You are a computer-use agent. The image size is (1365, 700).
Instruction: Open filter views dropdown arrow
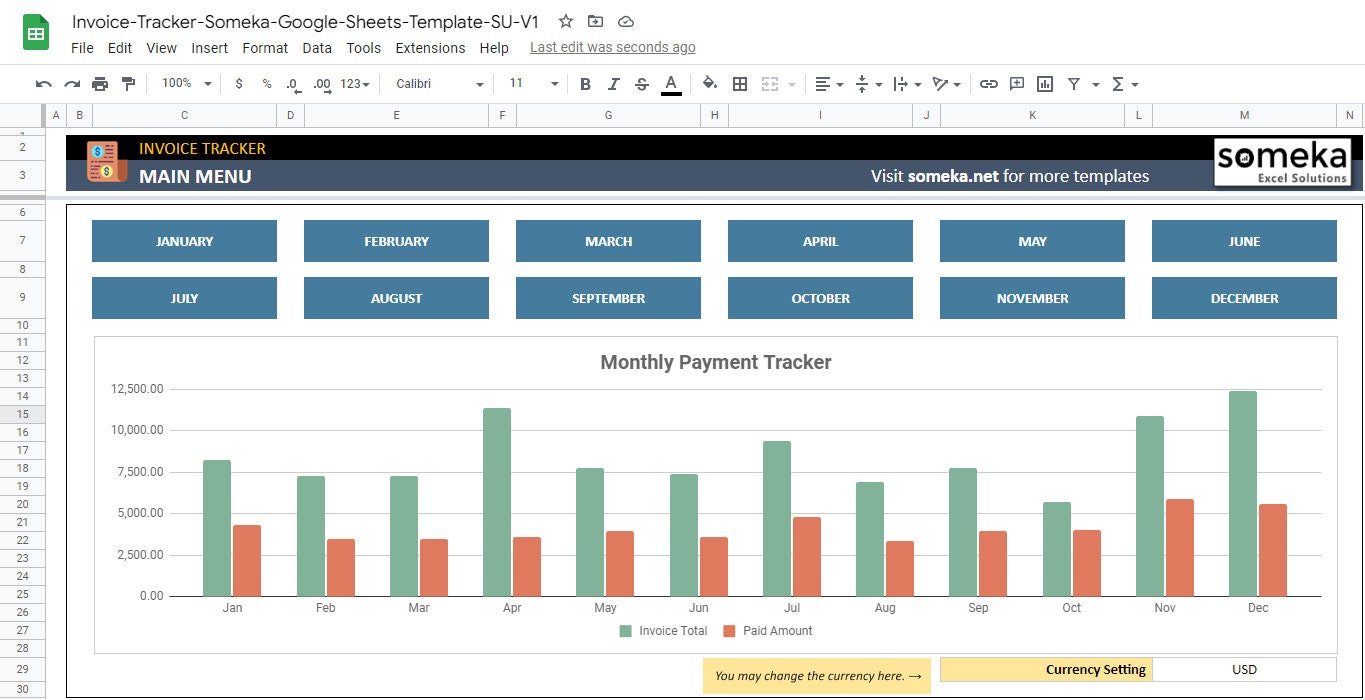click(x=1096, y=85)
